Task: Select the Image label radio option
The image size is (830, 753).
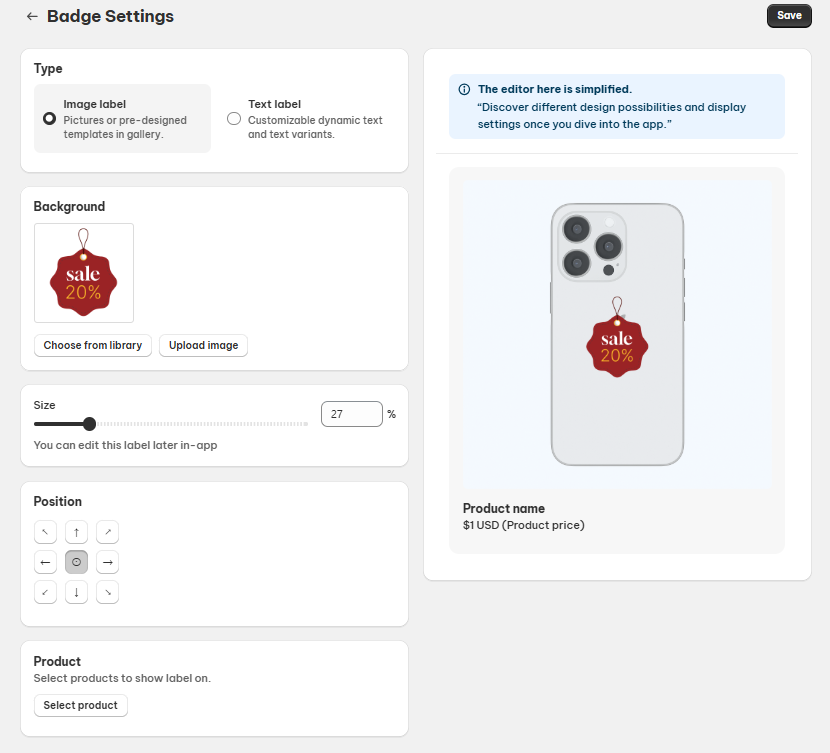Action: tap(49, 118)
